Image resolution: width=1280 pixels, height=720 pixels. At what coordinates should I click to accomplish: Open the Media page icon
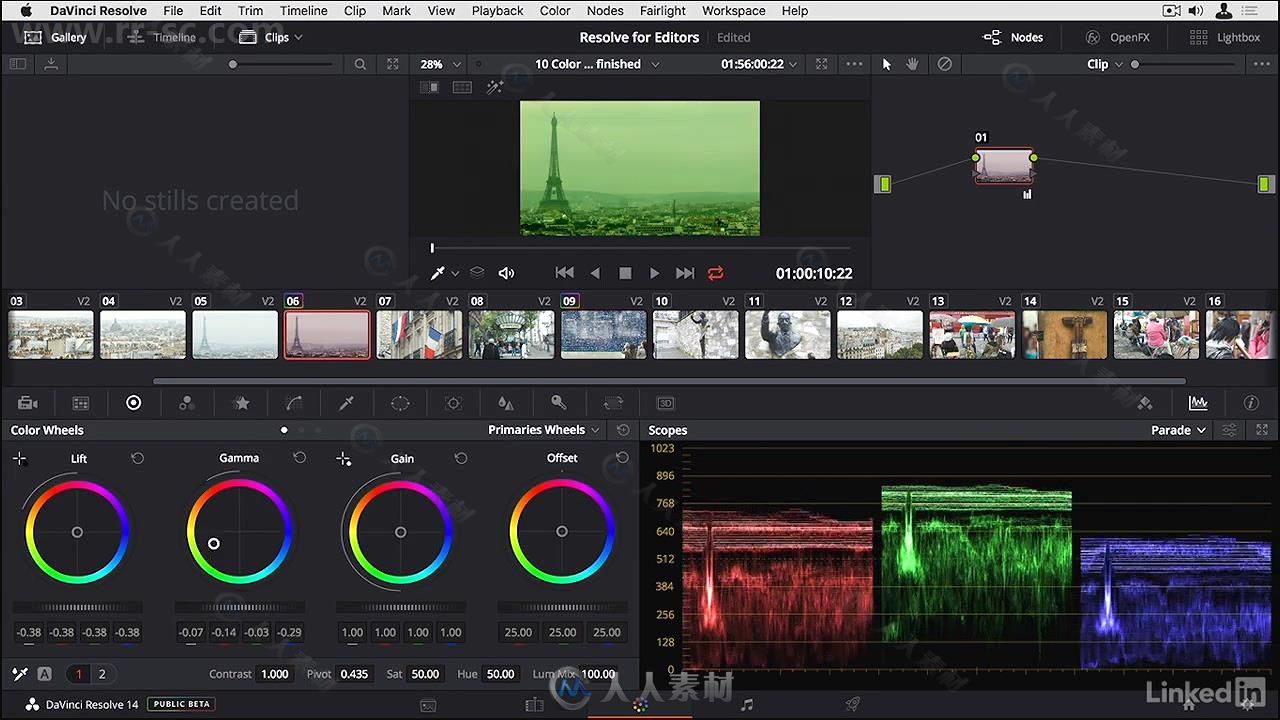point(428,705)
